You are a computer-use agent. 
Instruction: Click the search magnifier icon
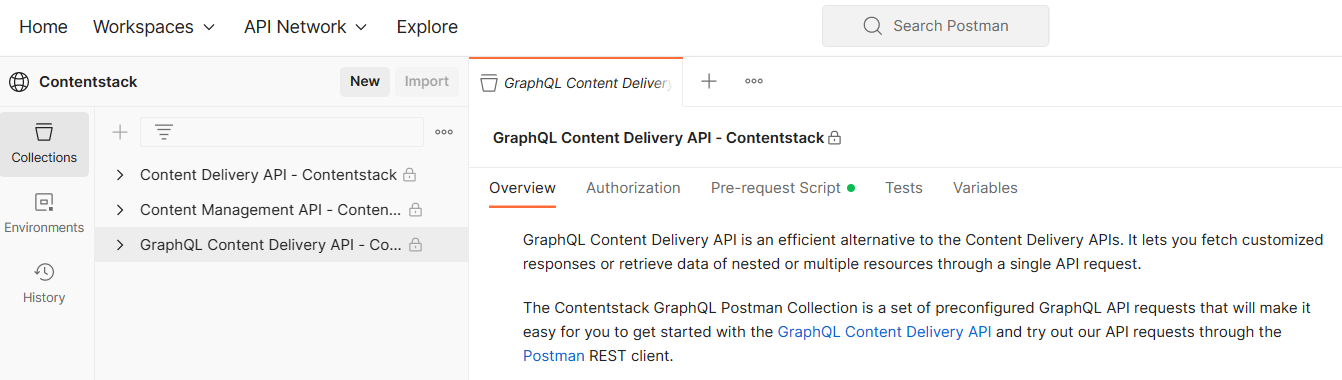pyautogui.click(x=873, y=26)
